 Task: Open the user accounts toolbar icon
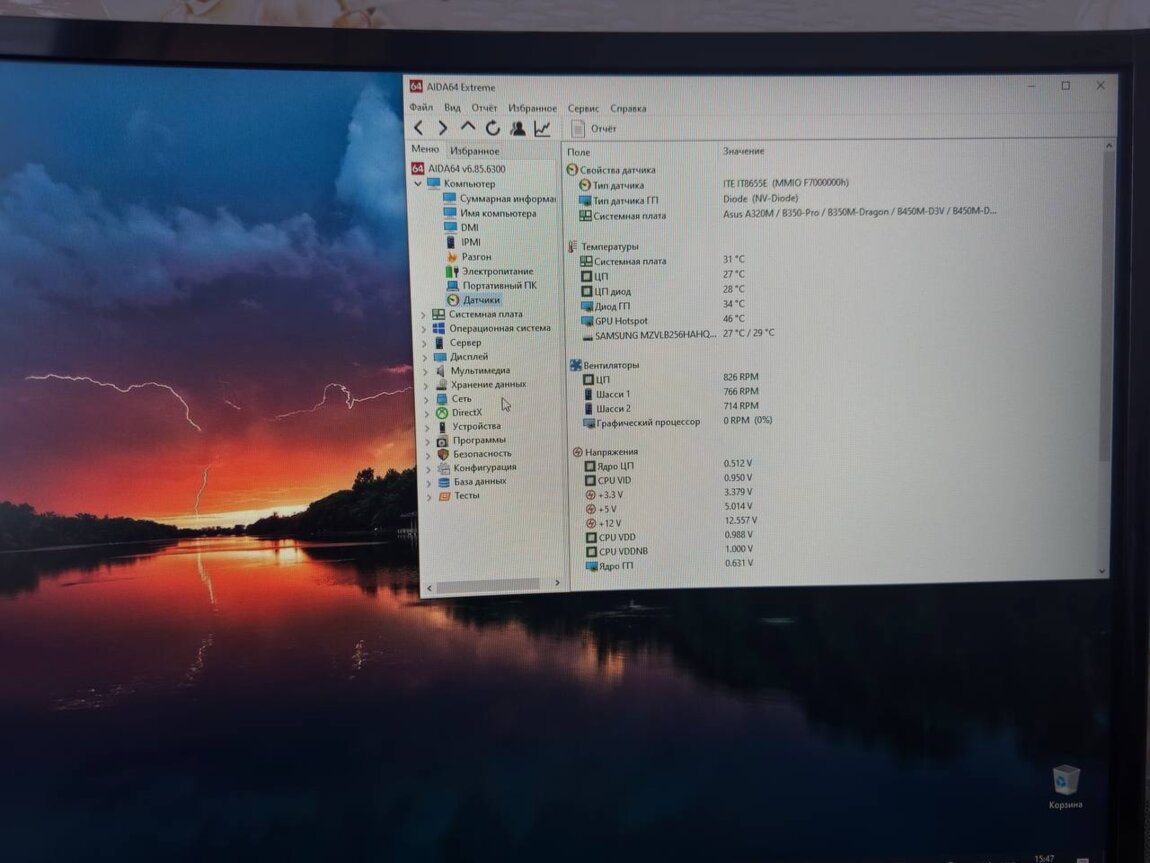[x=518, y=128]
